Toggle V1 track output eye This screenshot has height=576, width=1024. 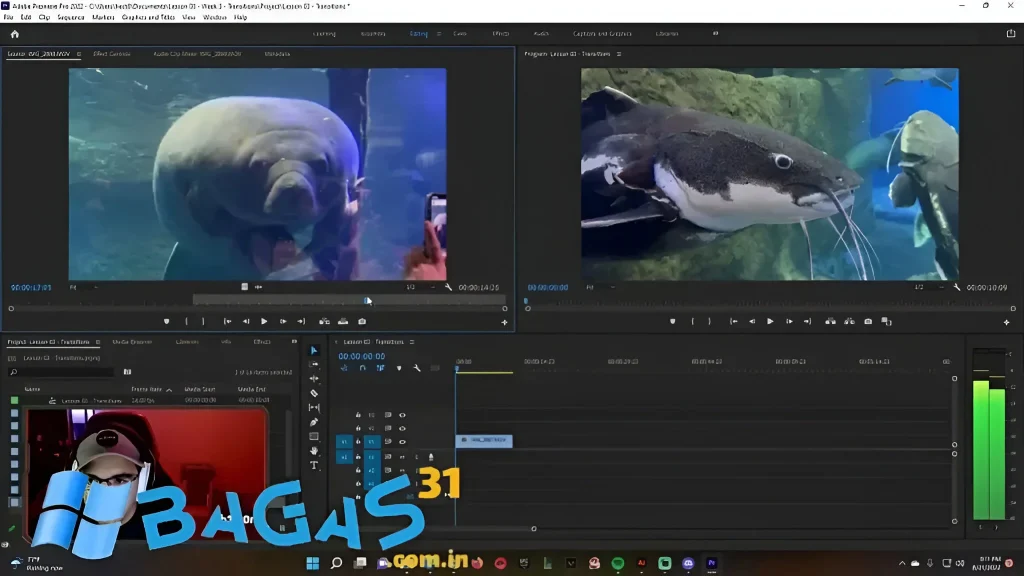tap(402, 441)
